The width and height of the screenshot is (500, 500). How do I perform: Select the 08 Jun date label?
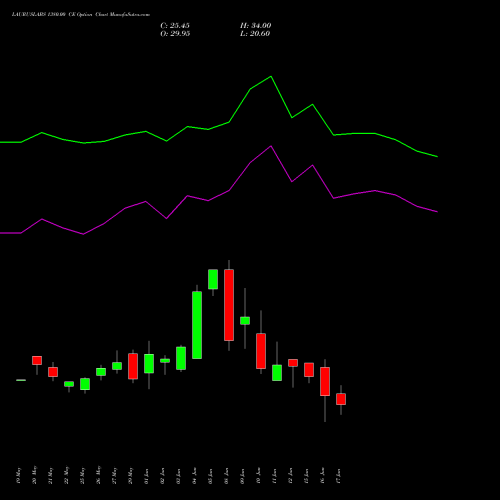pos(226,476)
